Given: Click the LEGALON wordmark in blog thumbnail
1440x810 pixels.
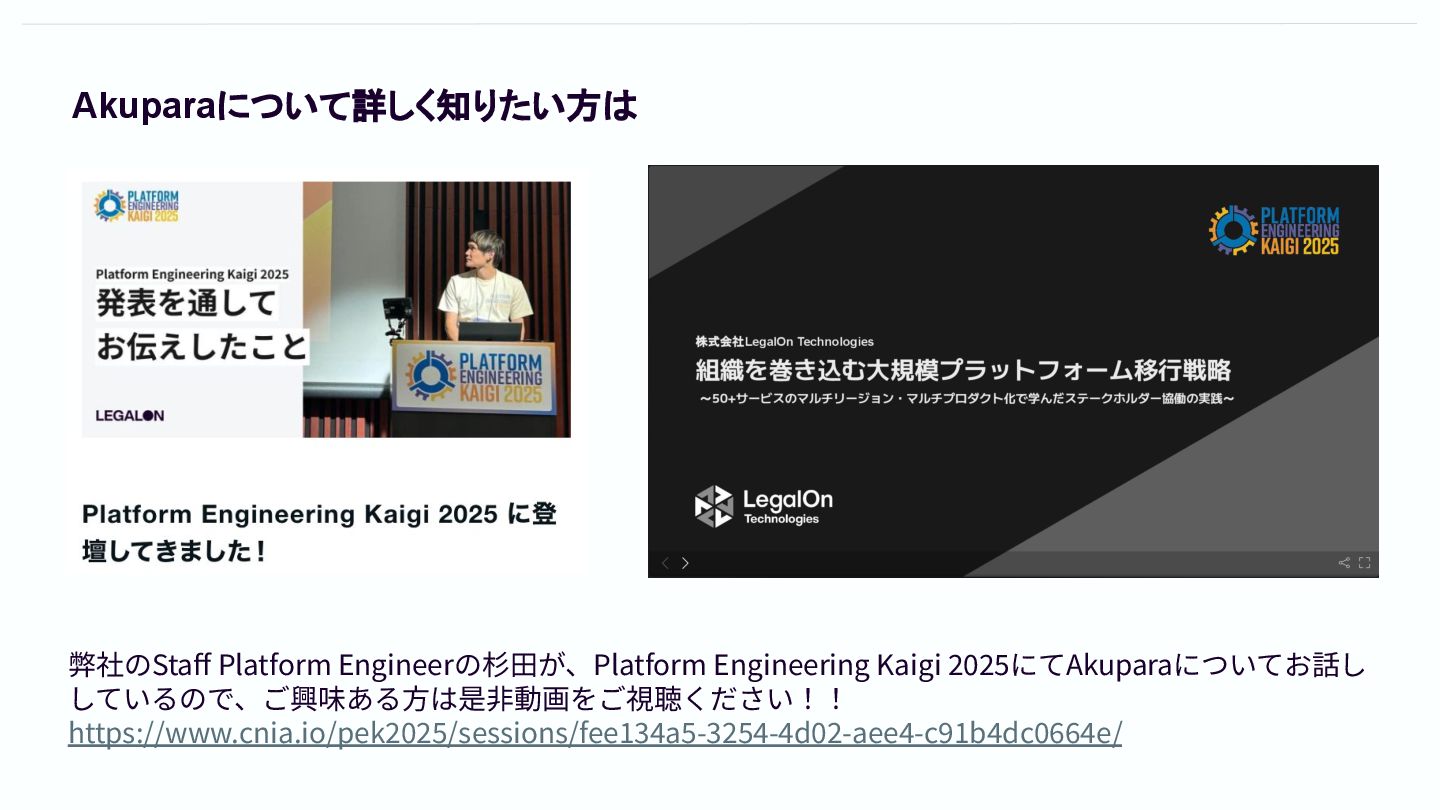Looking at the screenshot, I should point(130,415).
